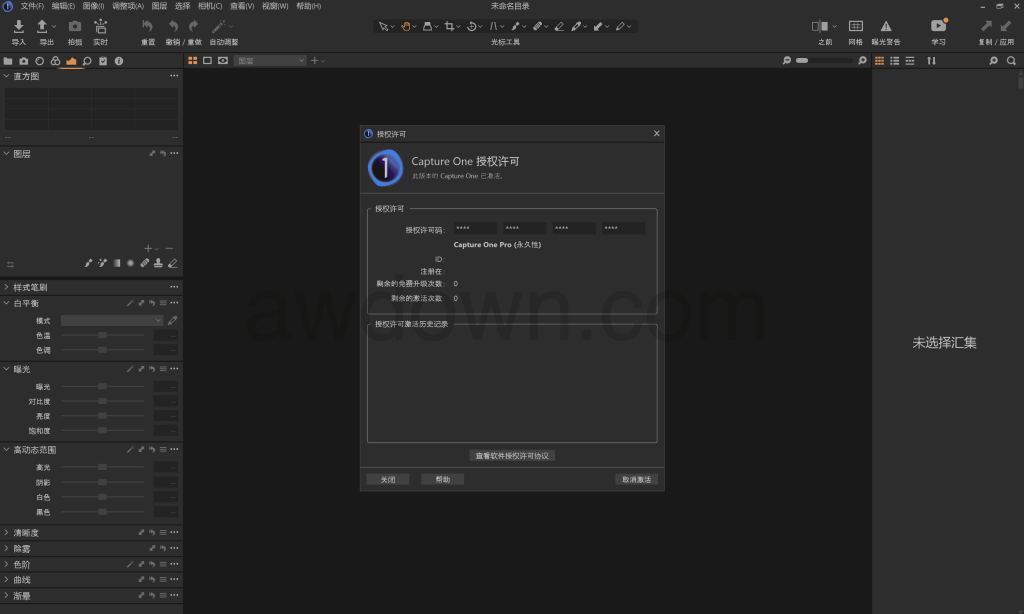This screenshot has height=614, width=1024.
Task: Open the white balance 模式 dropdown
Action: click(x=112, y=320)
